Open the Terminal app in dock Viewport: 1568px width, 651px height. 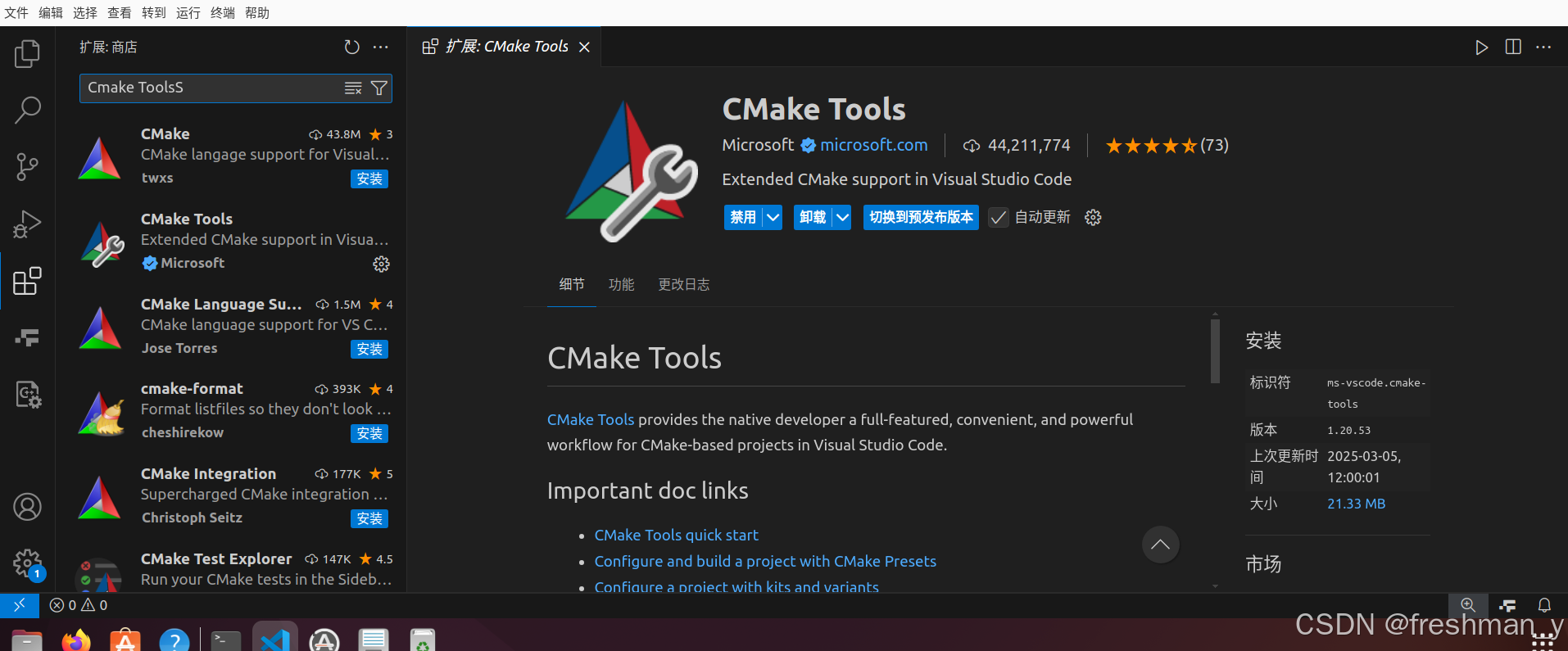click(225, 640)
